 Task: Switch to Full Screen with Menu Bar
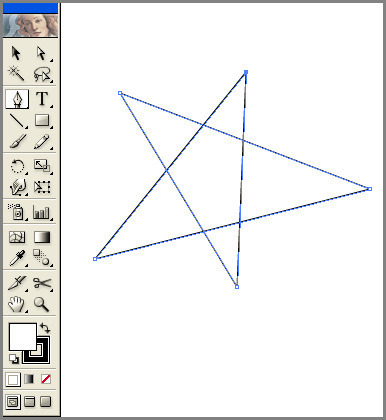click(x=29, y=402)
